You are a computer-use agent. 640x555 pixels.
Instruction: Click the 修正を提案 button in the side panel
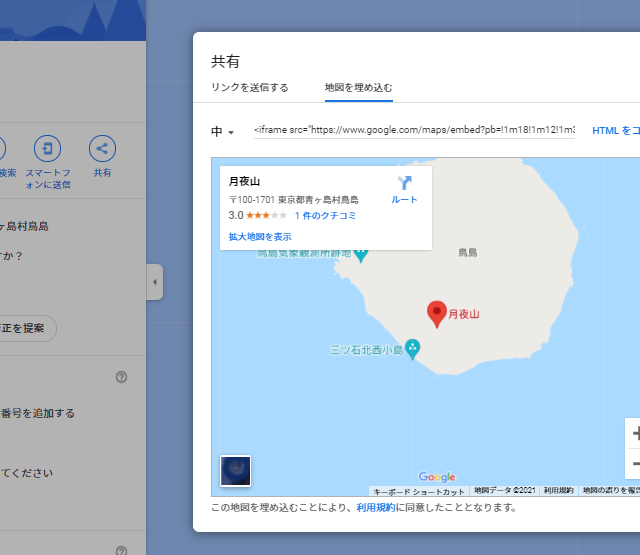tap(24, 329)
